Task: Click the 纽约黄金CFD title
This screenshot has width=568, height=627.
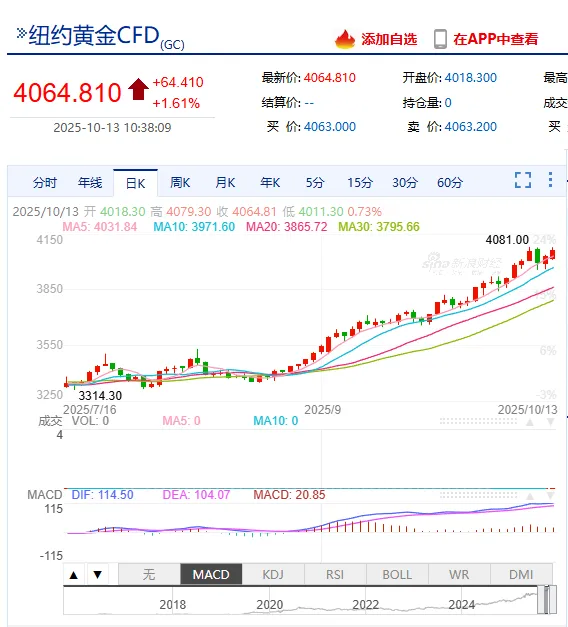Action: point(94,35)
